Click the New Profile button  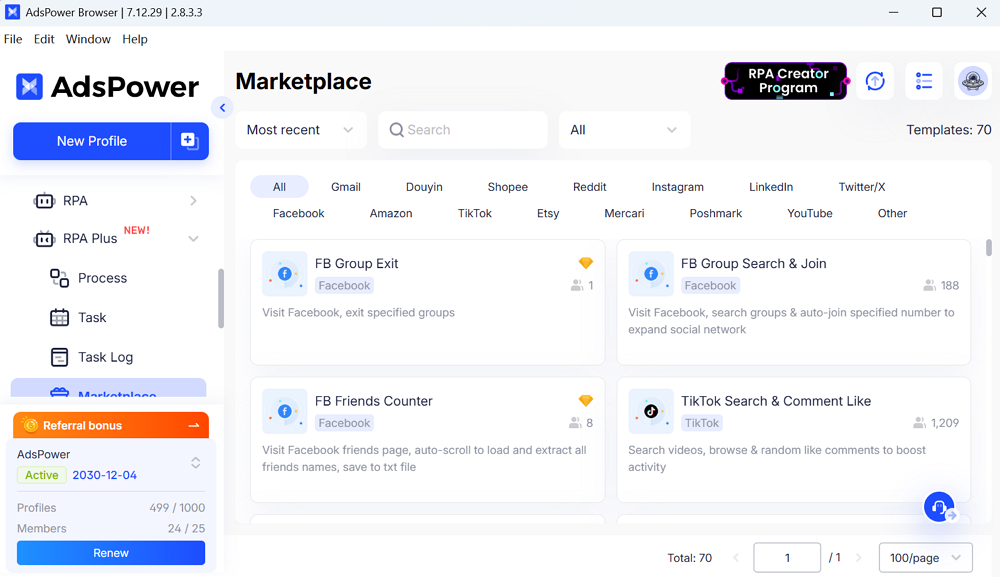(x=92, y=141)
